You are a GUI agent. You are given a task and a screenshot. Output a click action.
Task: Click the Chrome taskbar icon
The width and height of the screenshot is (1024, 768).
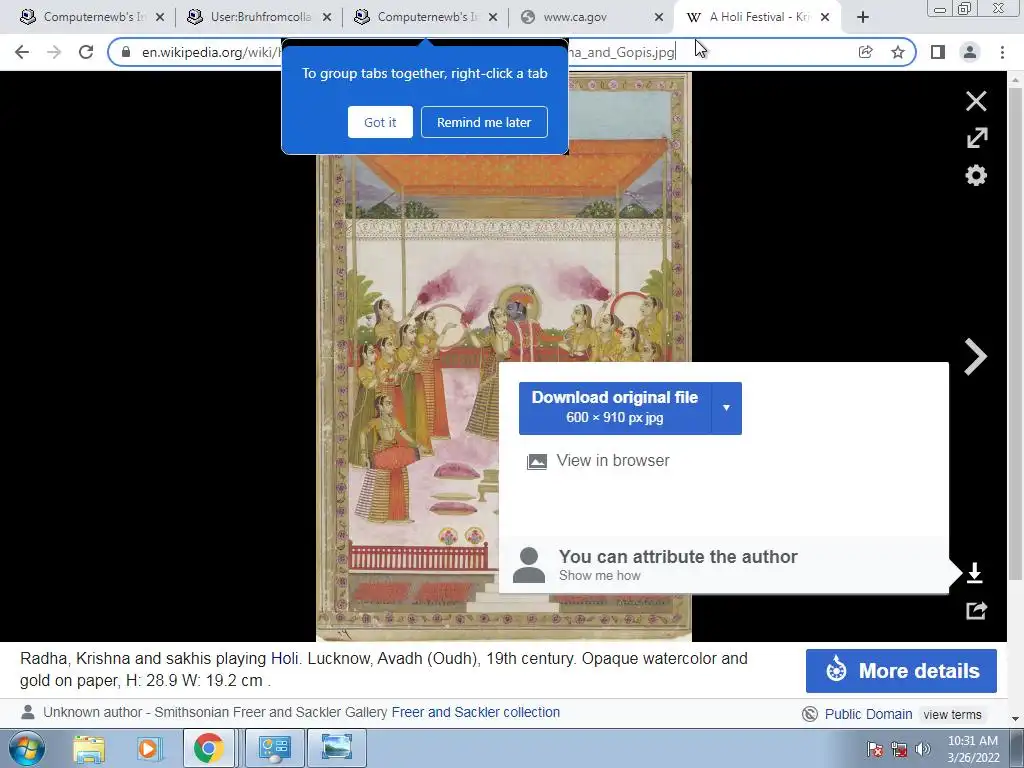click(x=208, y=749)
